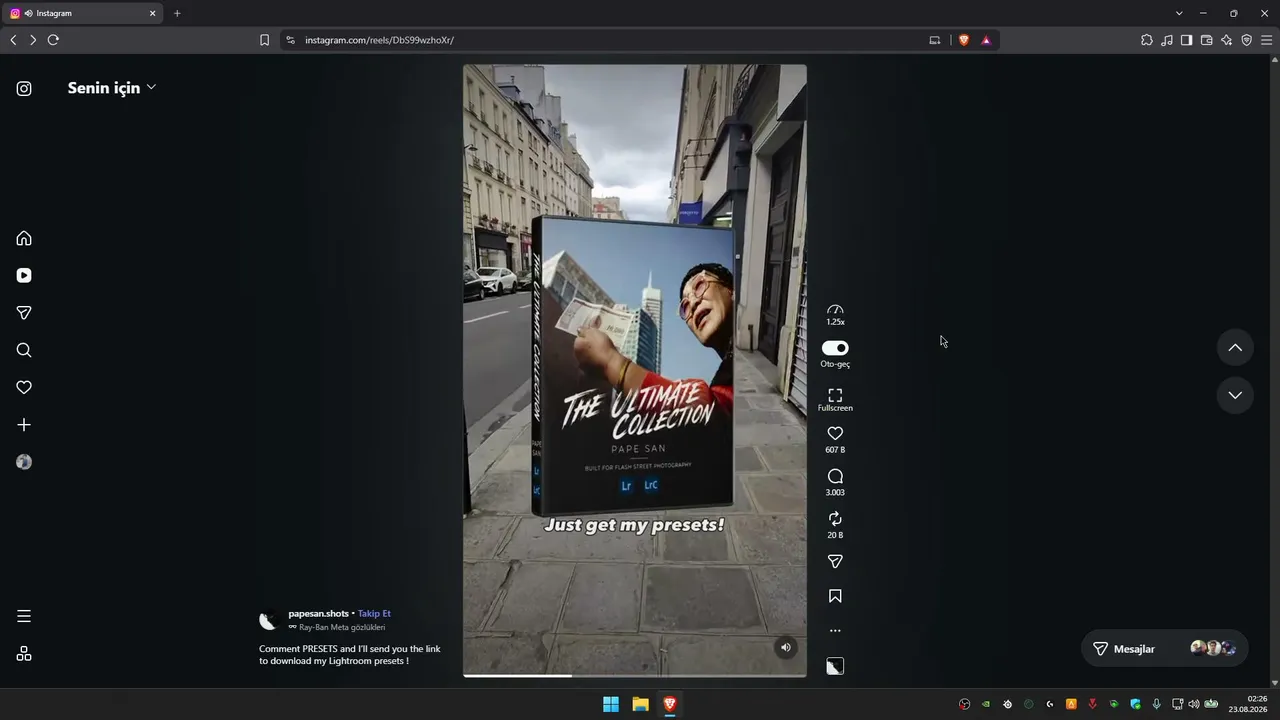Mute the reel audio speaker button

point(786,647)
